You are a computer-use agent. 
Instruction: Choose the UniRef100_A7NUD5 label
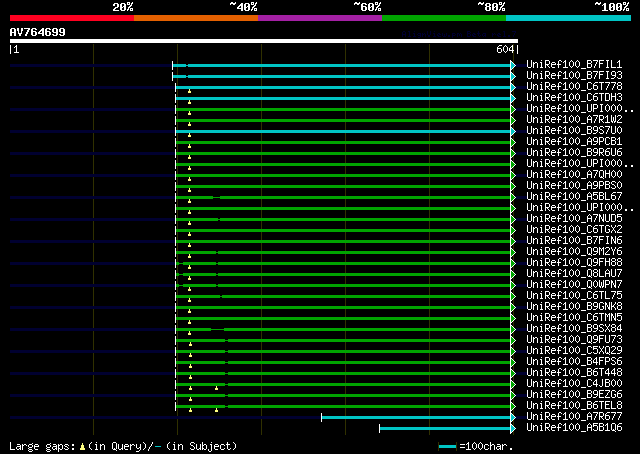(x=574, y=218)
